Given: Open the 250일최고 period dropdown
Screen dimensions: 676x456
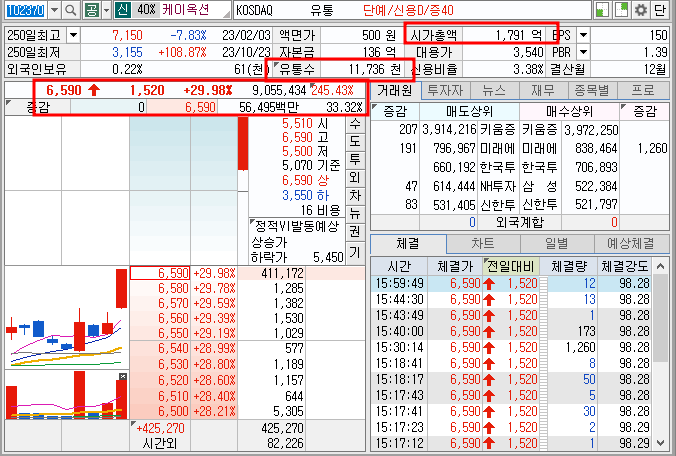Looking at the screenshot, I should (x=73, y=35).
